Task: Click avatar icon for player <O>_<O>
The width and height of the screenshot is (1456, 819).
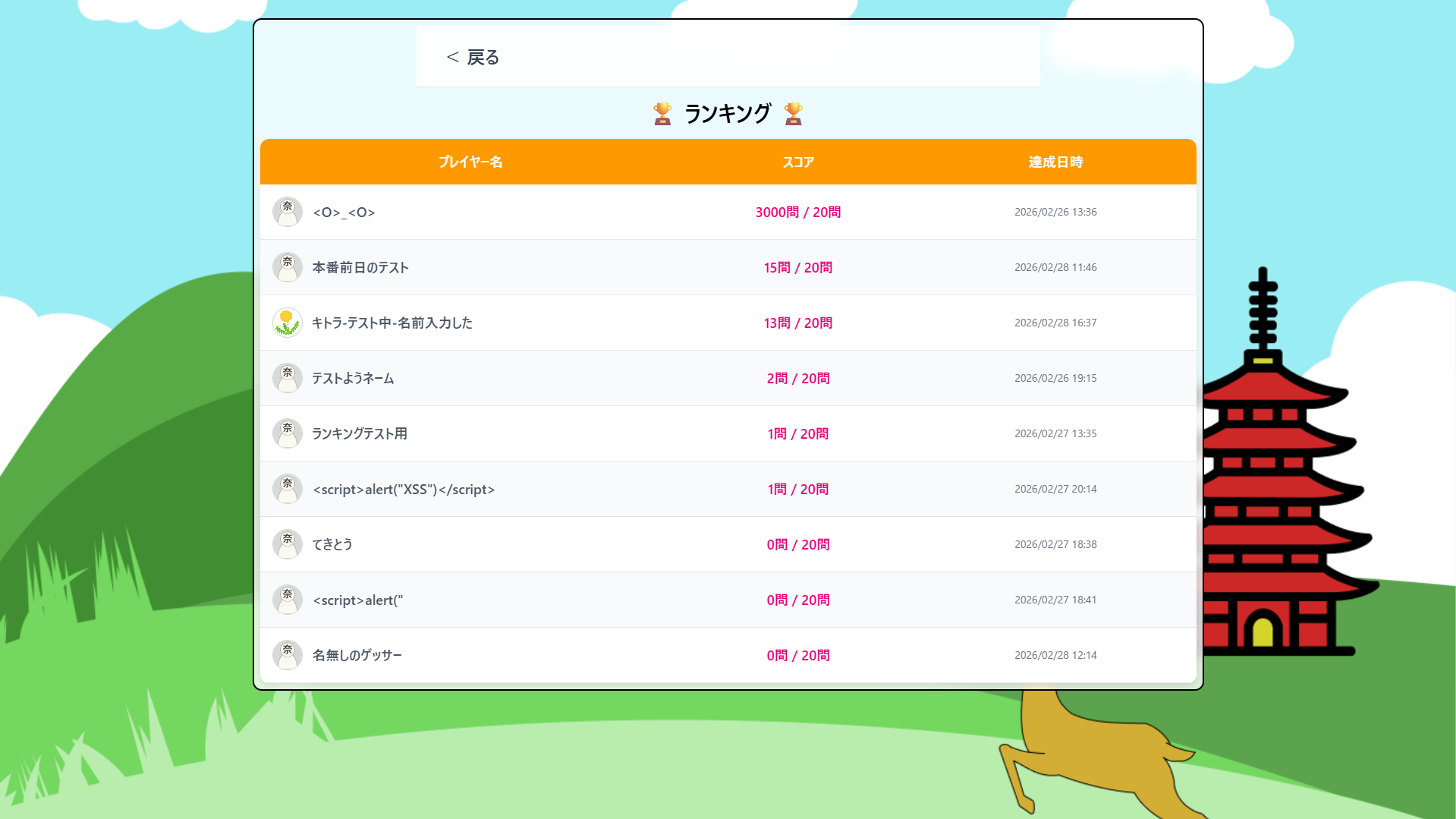Action: 288,213
